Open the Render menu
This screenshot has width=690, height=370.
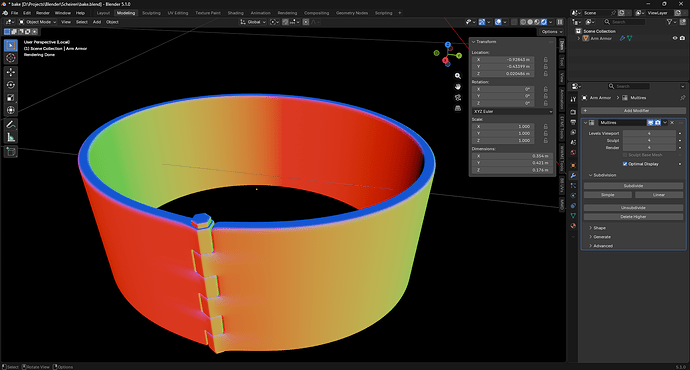pos(43,13)
